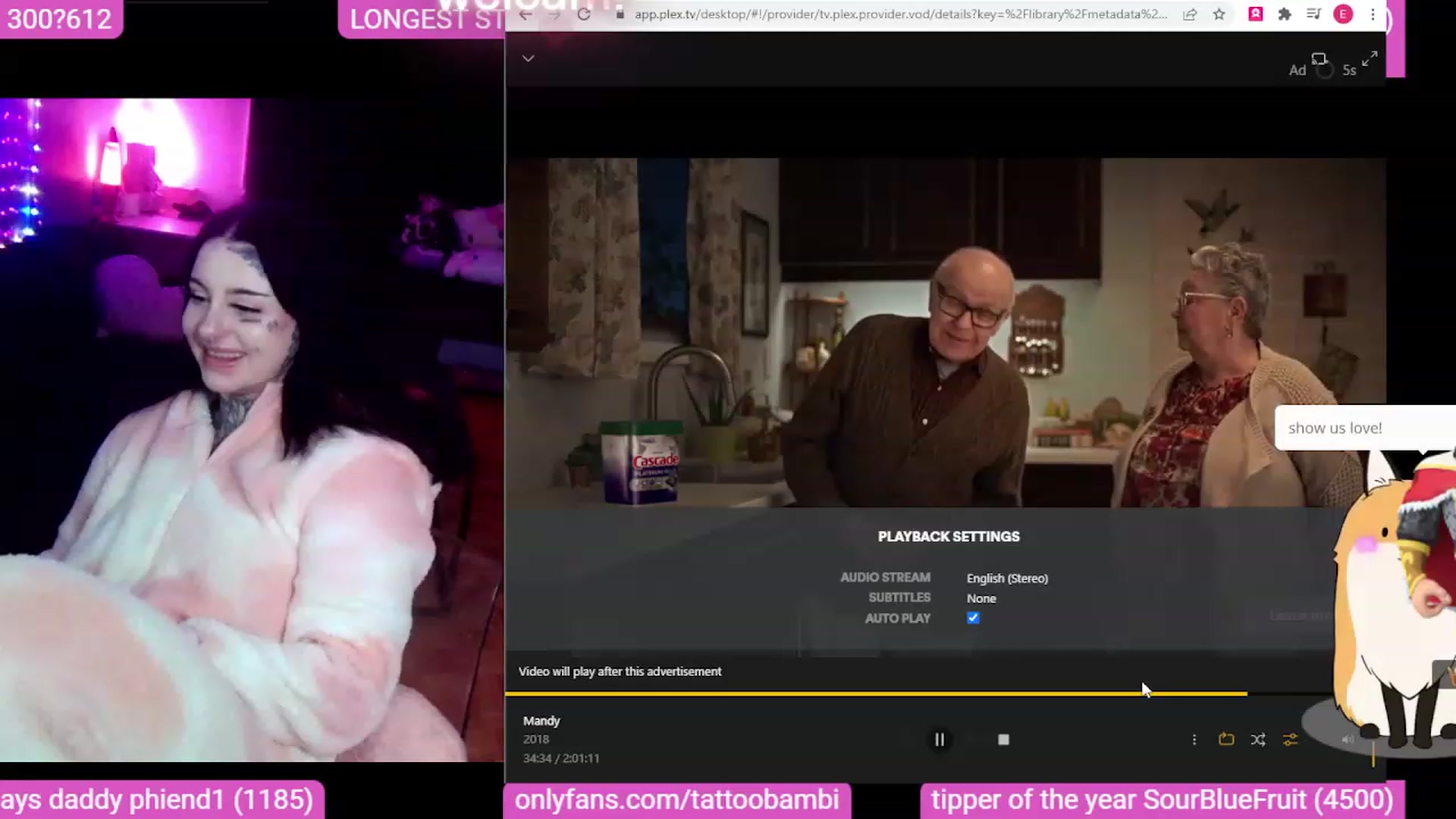Open the player more options menu
1456x819 pixels.
[1194, 739]
